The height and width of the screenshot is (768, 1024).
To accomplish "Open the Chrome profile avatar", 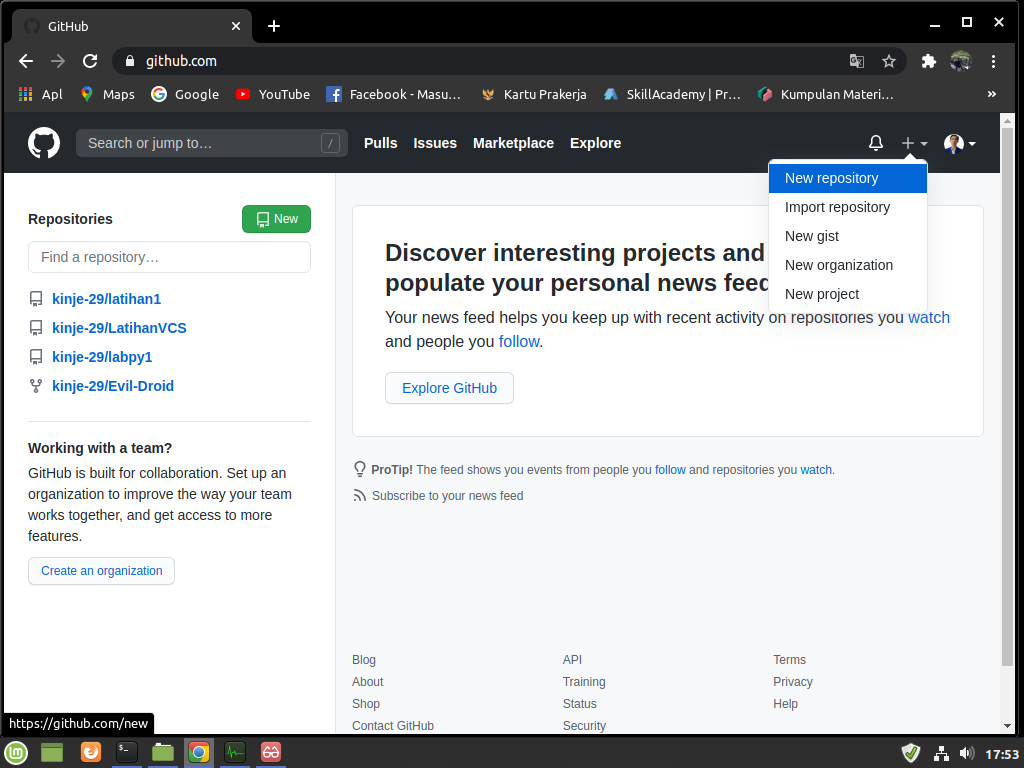I will [961, 61].
